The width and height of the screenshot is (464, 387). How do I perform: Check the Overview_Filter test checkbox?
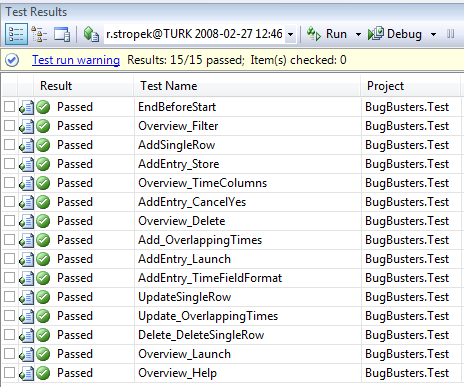9,126
